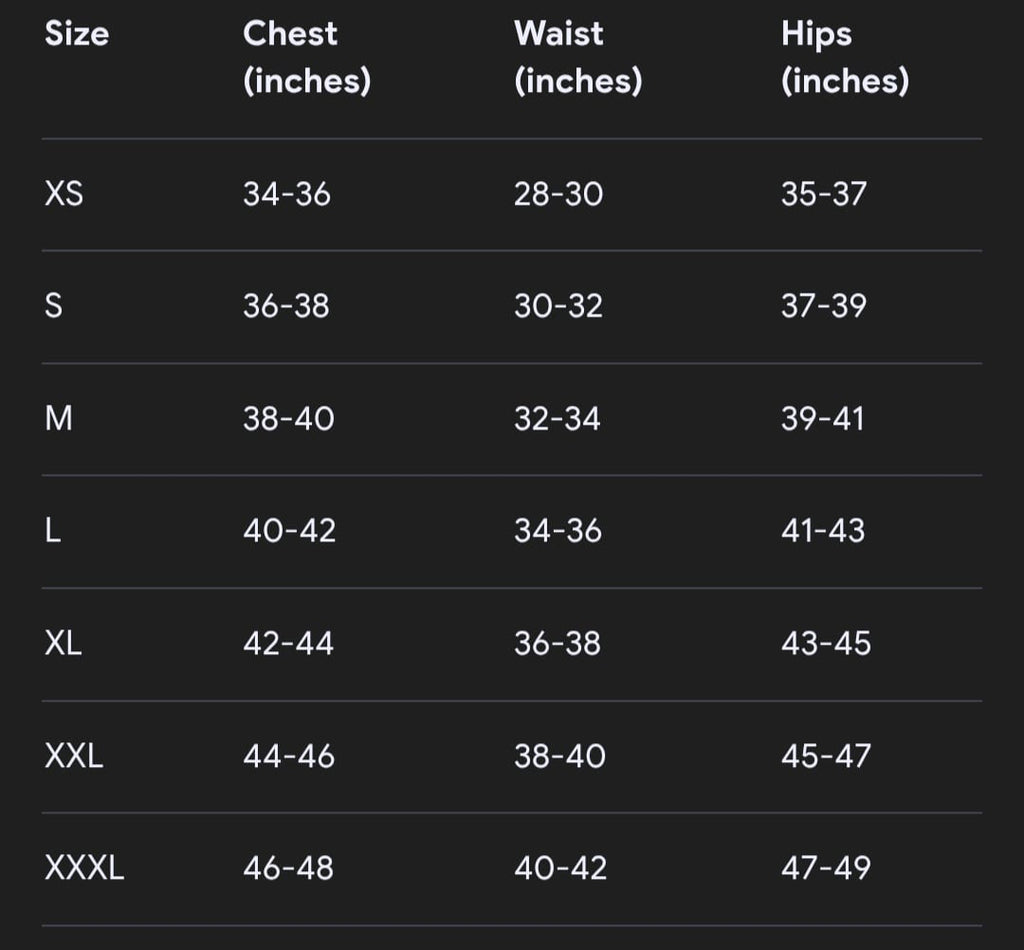Select the XS size row label

[64, 194]
